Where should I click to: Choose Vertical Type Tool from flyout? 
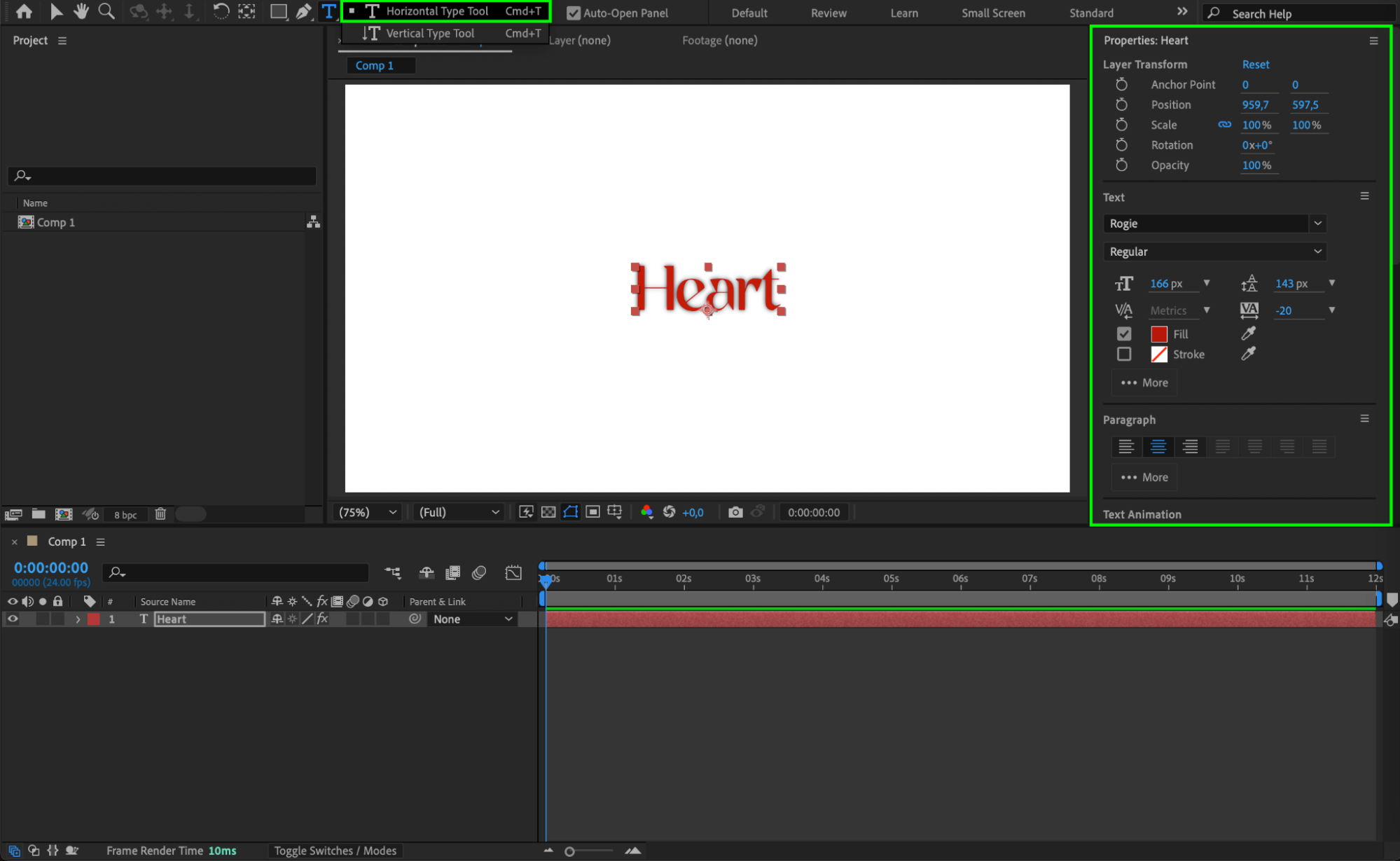pos(429,33)
